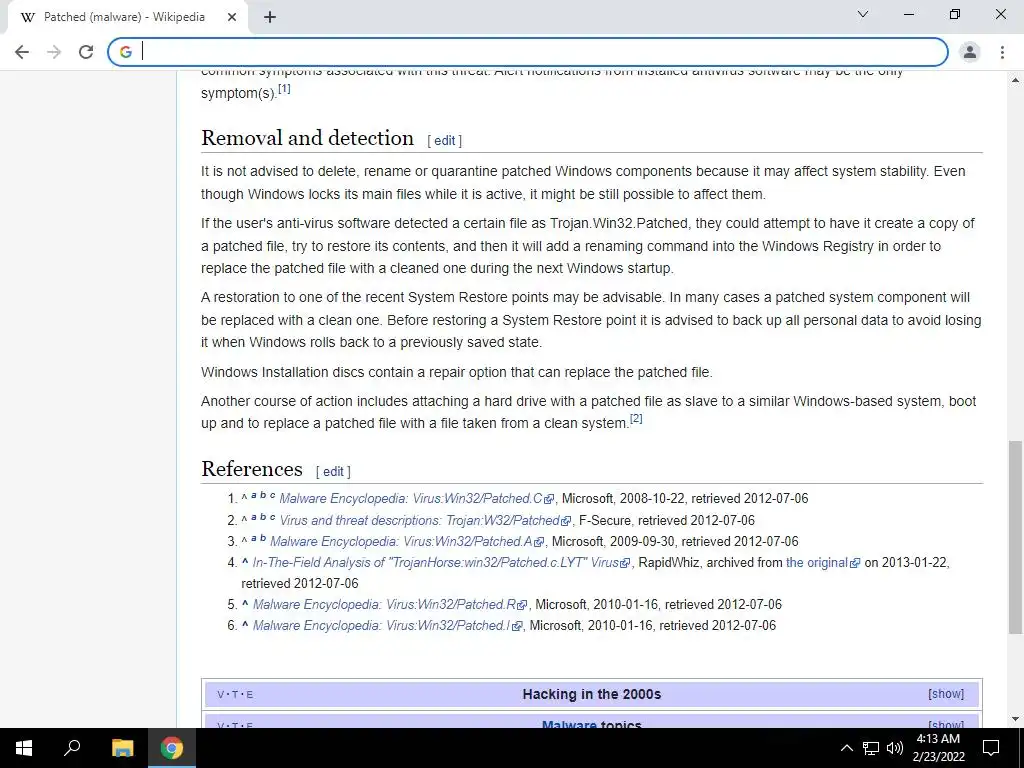Jump back via reference 2 backlink 'b'

(263, 517)
